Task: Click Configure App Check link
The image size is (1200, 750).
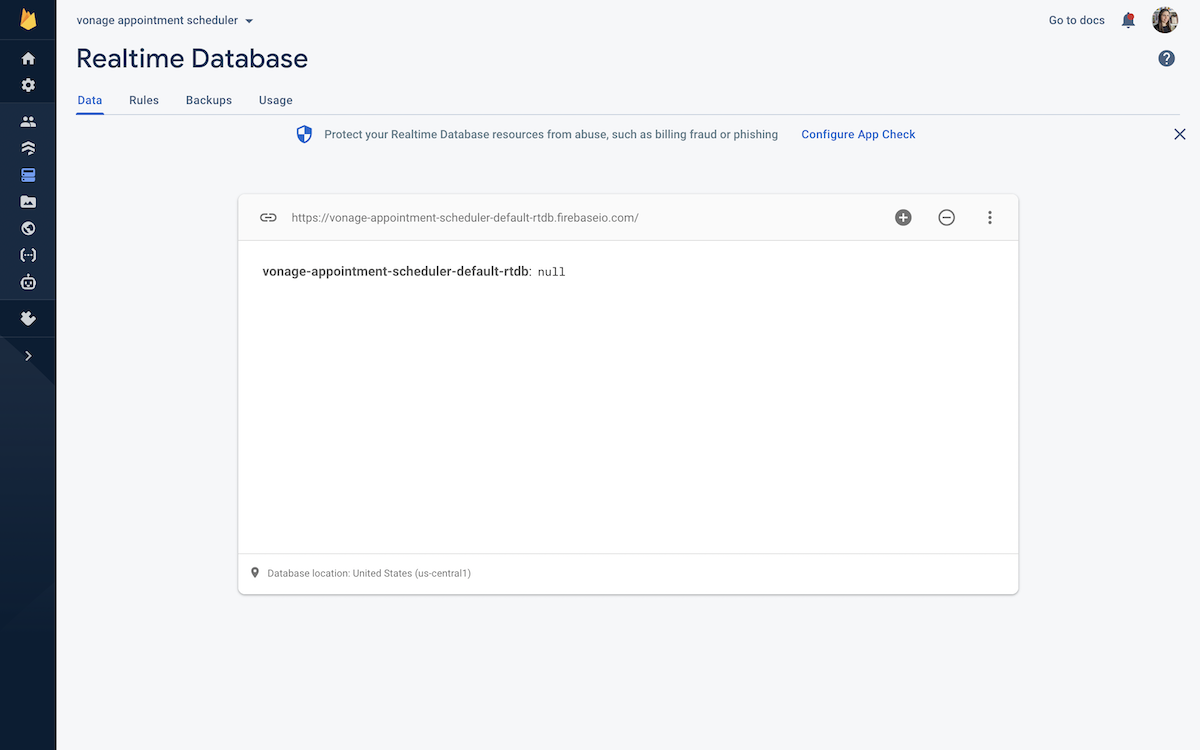Action: click(858, 134)
